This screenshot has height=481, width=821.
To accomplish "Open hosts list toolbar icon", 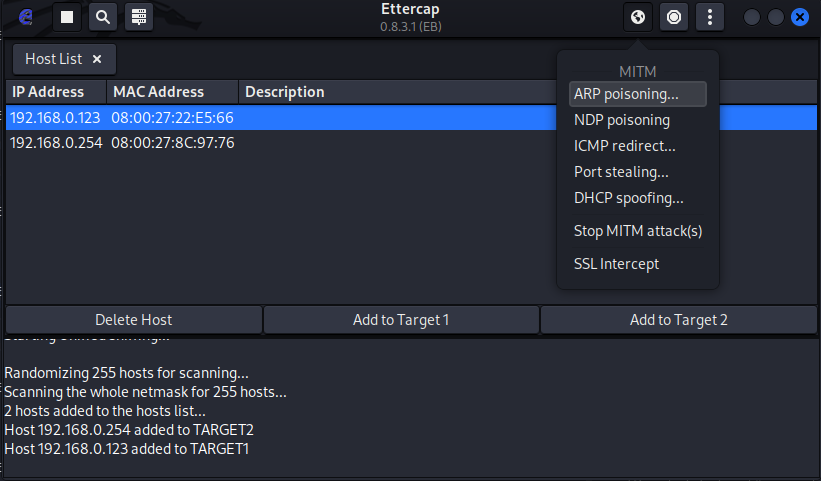I will point(139,17).
